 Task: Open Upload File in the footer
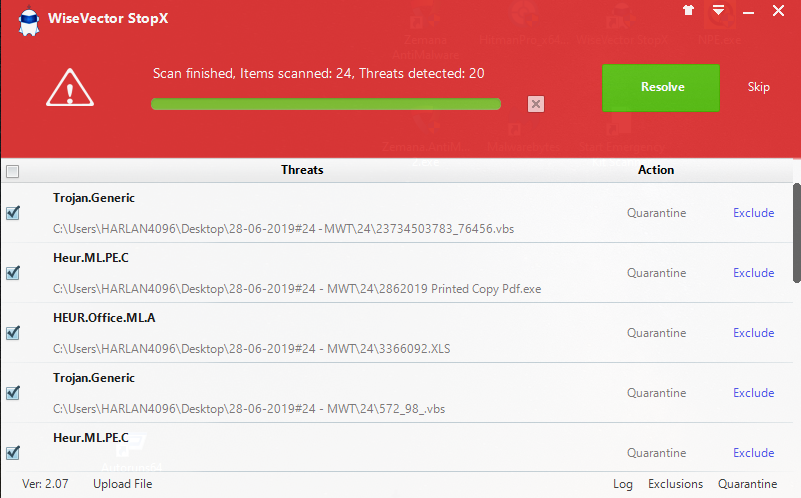(123, 484)
